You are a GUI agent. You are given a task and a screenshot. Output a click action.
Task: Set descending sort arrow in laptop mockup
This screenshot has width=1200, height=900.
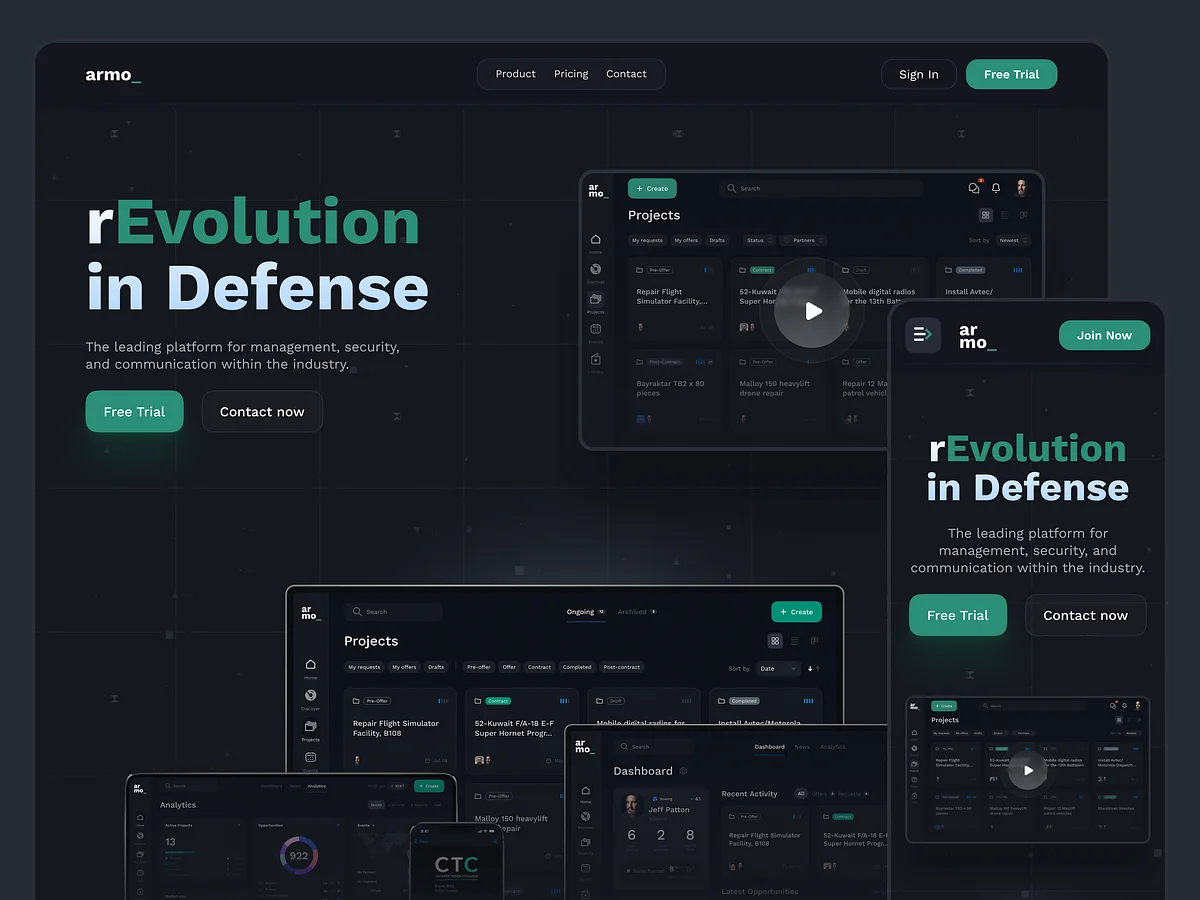(810, 668)
